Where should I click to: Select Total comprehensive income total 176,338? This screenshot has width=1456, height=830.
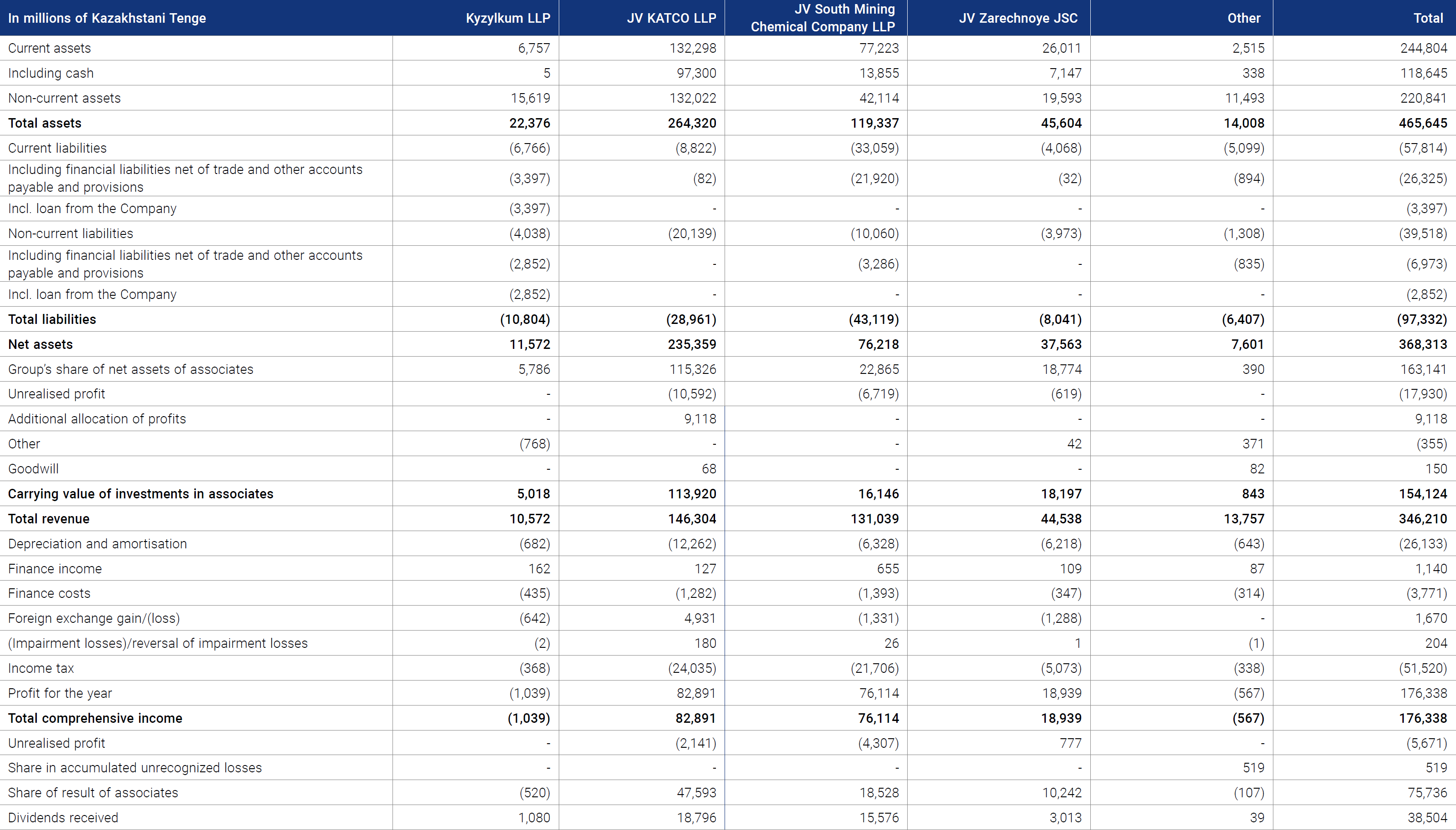click(1423, 718)
